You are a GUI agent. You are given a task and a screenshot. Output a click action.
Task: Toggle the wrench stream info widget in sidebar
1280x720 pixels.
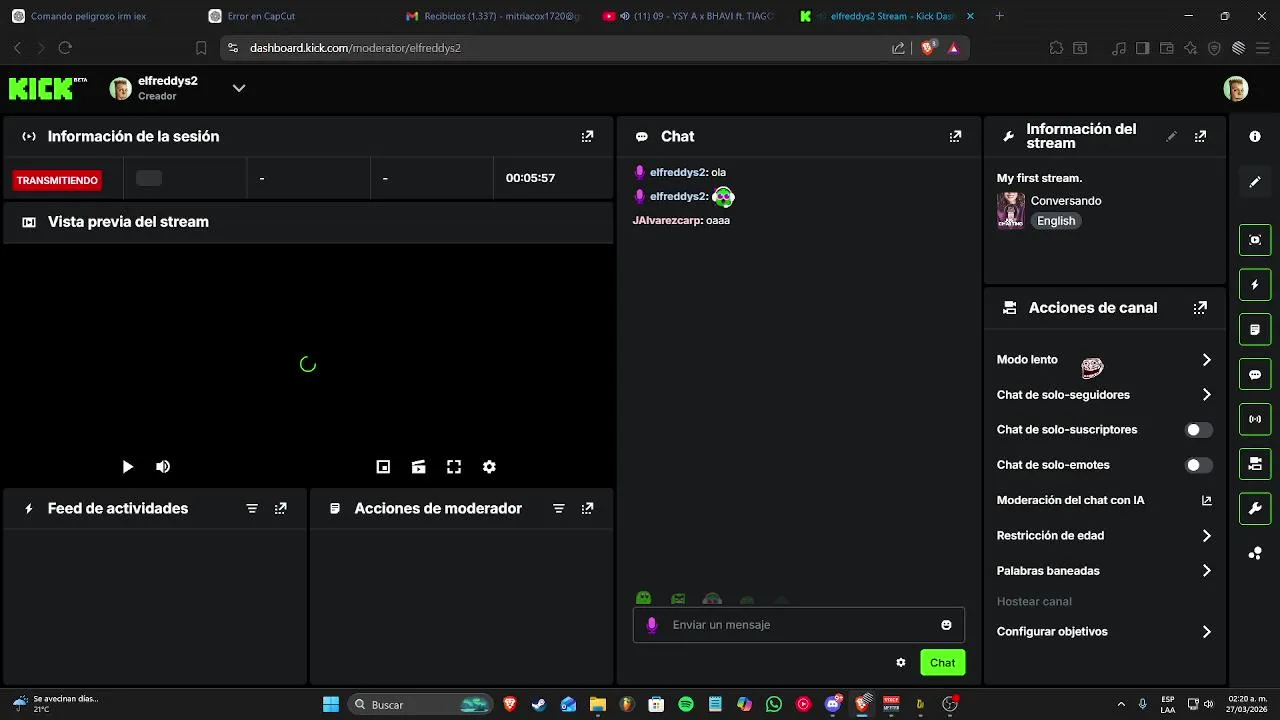[1255, 509]
